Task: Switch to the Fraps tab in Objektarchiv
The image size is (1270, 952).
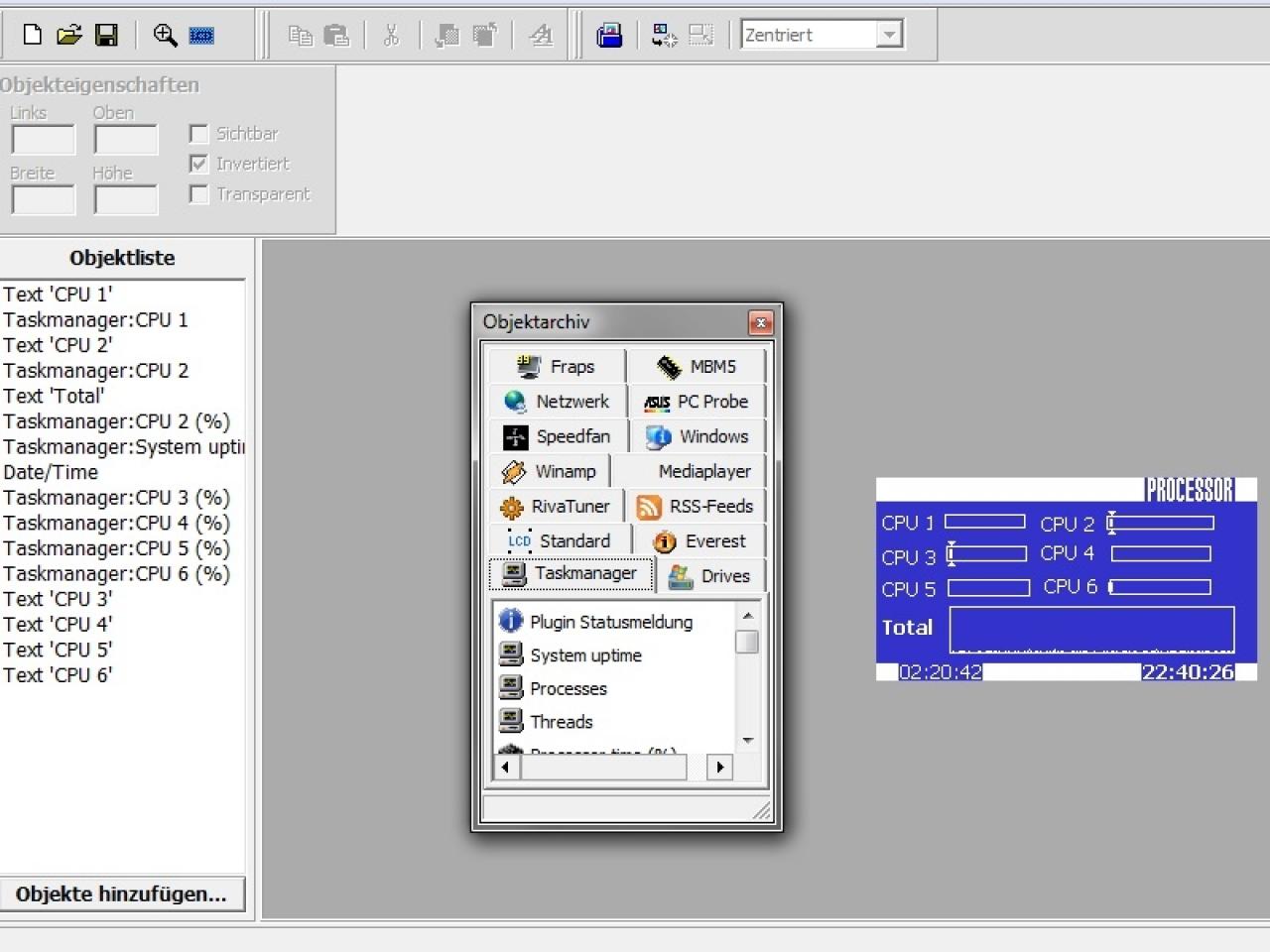Action: pyautogui.click(x=557, y=366)
